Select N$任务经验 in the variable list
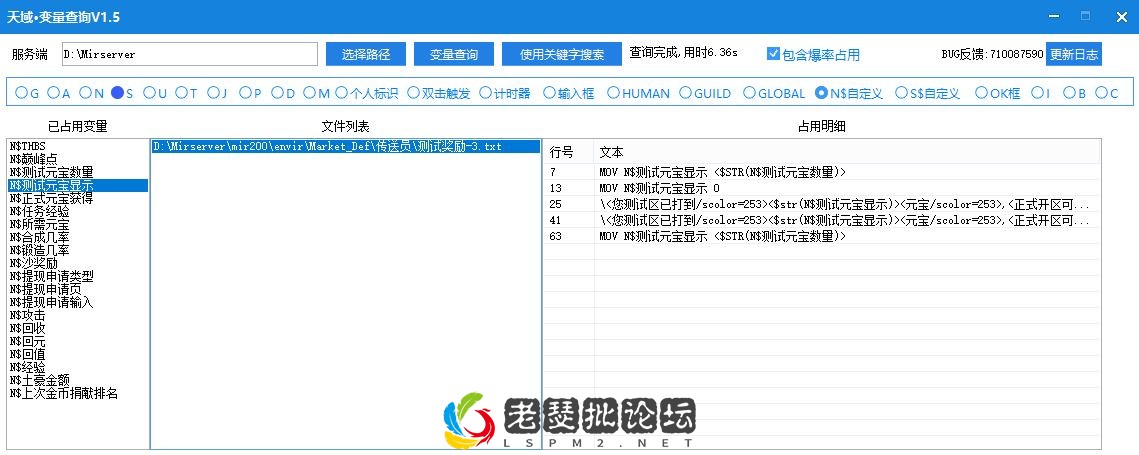This screenshot has width=1139, height=455. click(77, 212)
